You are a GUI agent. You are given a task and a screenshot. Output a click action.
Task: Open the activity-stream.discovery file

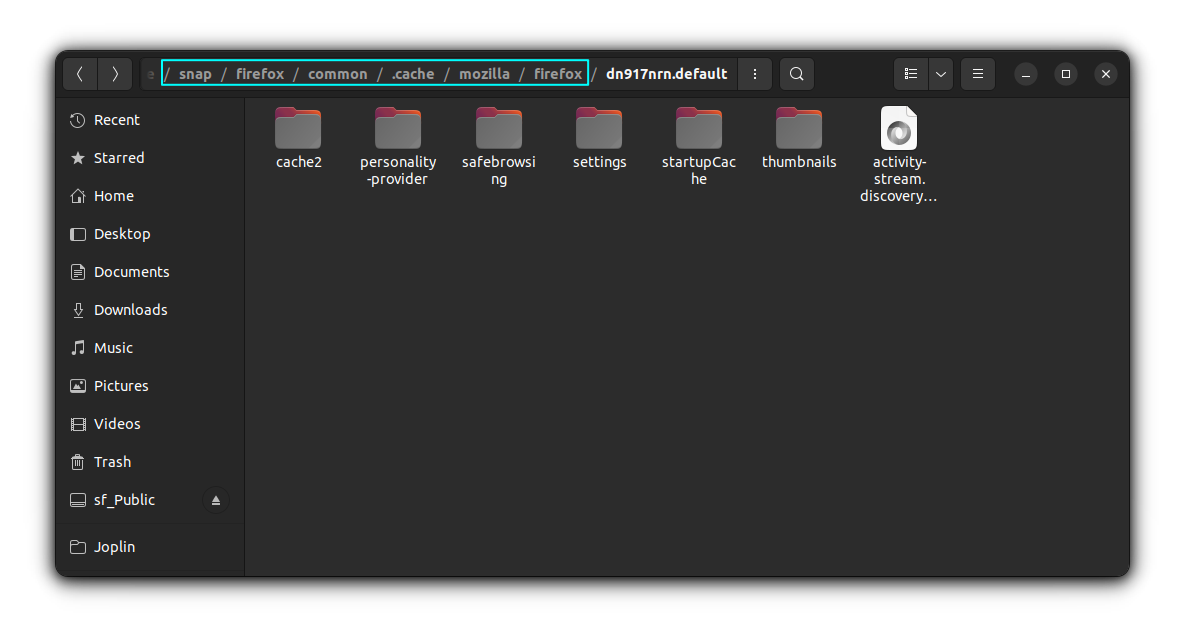click(x=897, y=128)
